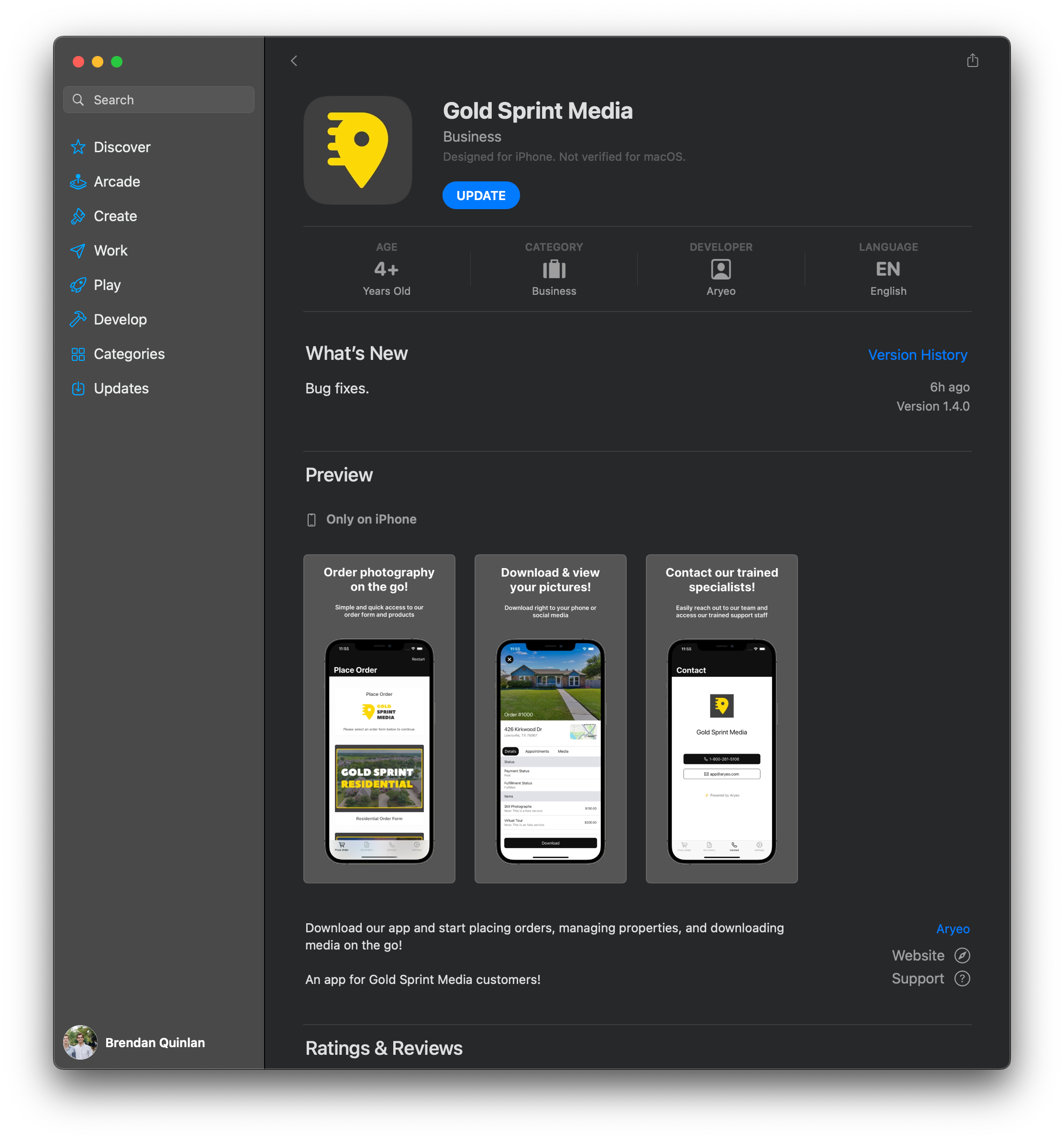Open the Contact specialists preview screenshot

coord(721,718)
